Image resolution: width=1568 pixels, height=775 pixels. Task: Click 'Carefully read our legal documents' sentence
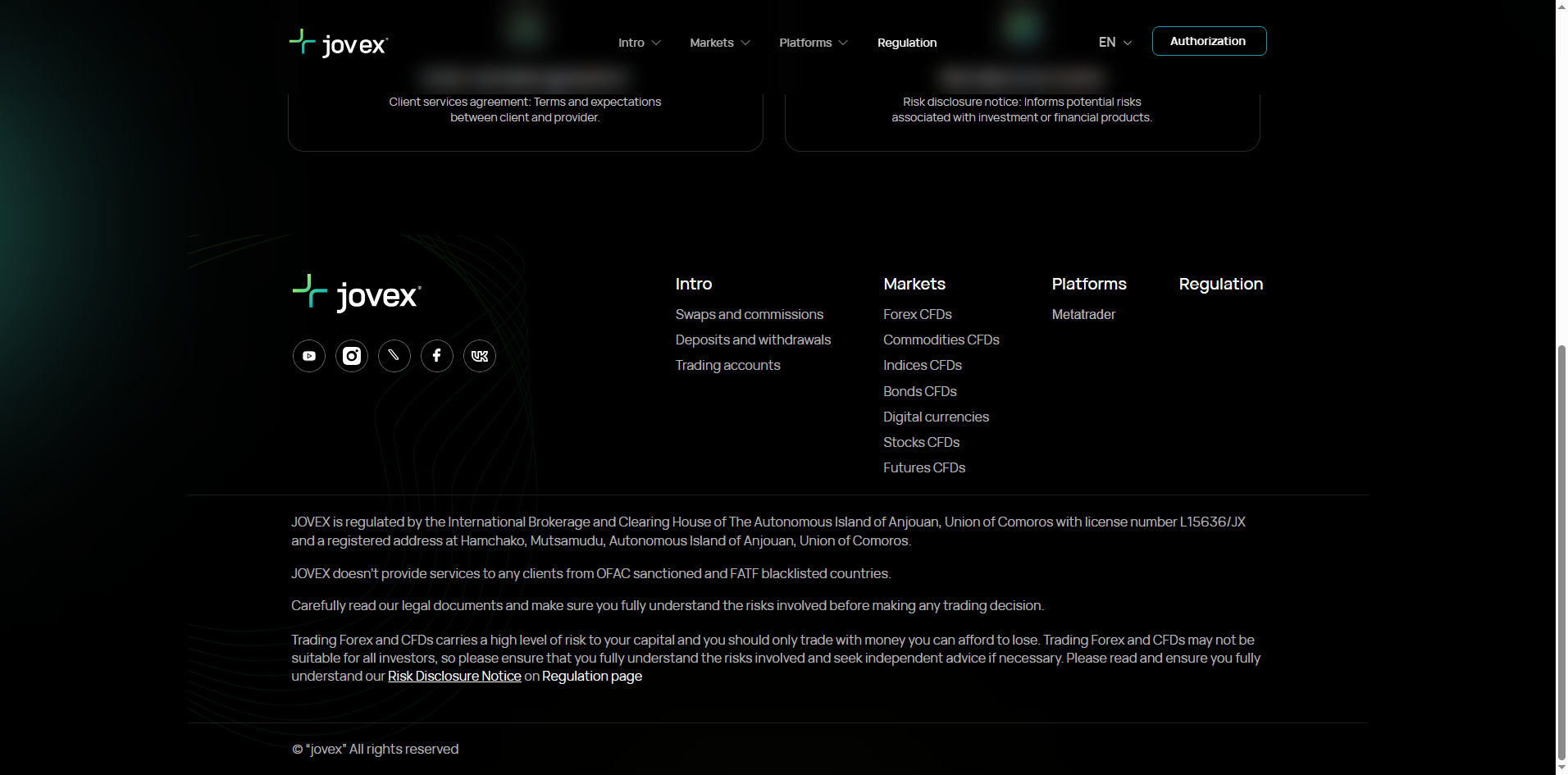[x=668, y=605]
